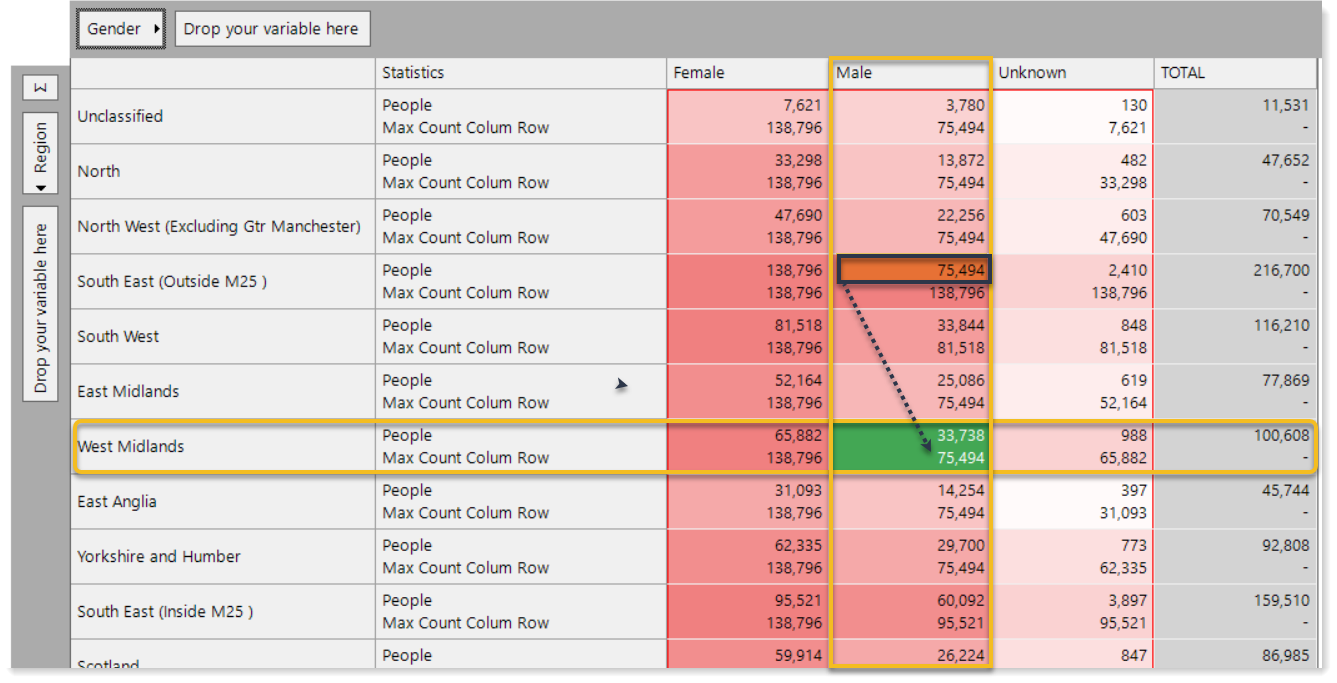Click the East Anglia row label
Screen dimensions: 1337x683
(117, 502)
